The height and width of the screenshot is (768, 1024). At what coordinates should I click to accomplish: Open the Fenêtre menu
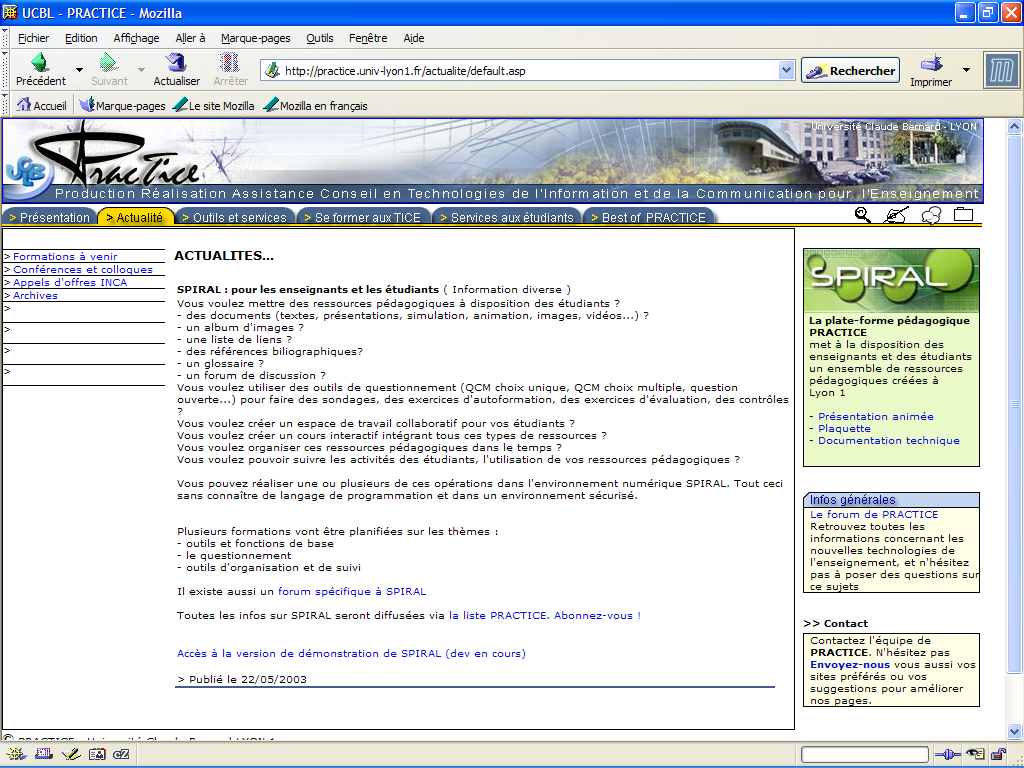[368, 38]
